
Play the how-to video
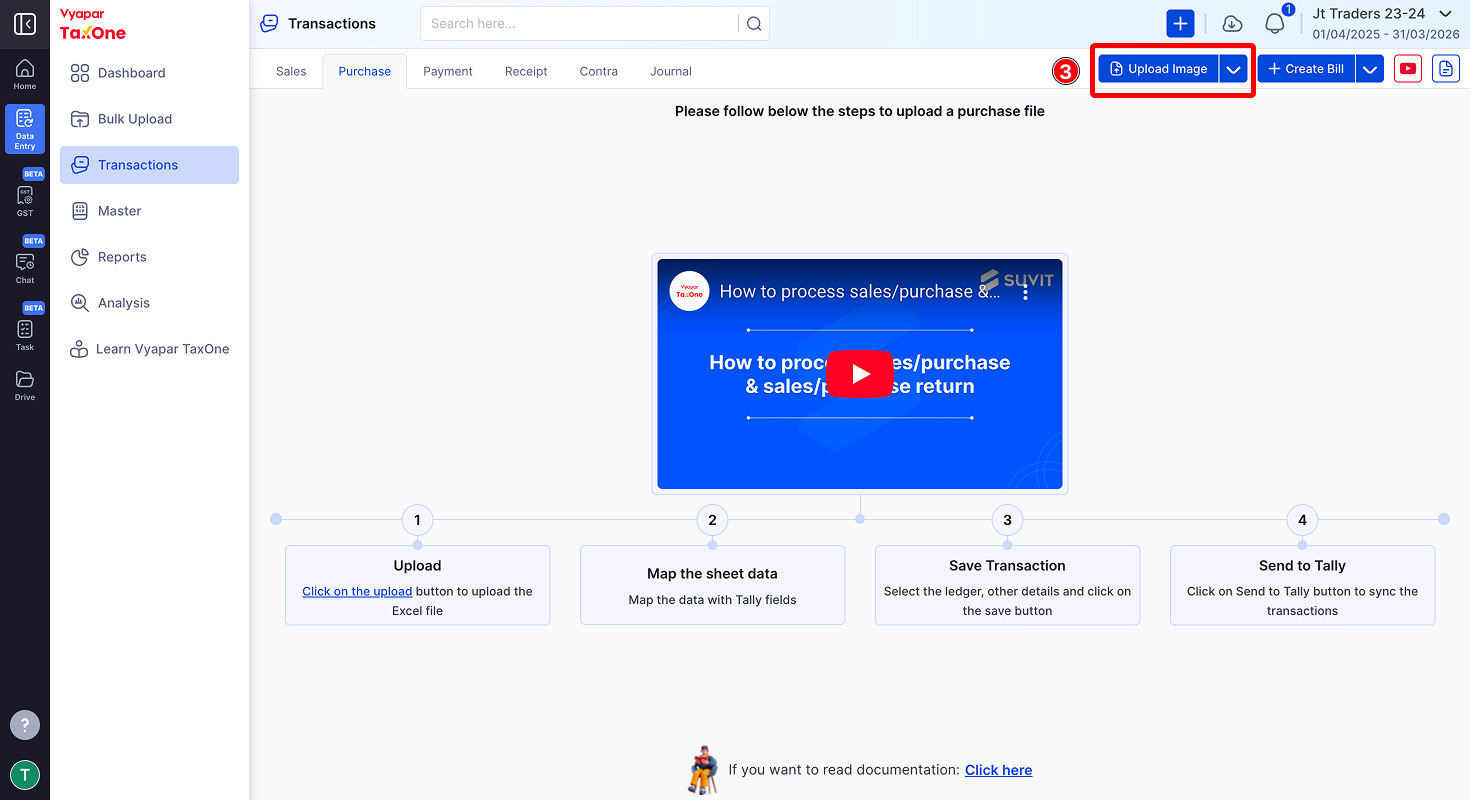(x=860, y=374)
